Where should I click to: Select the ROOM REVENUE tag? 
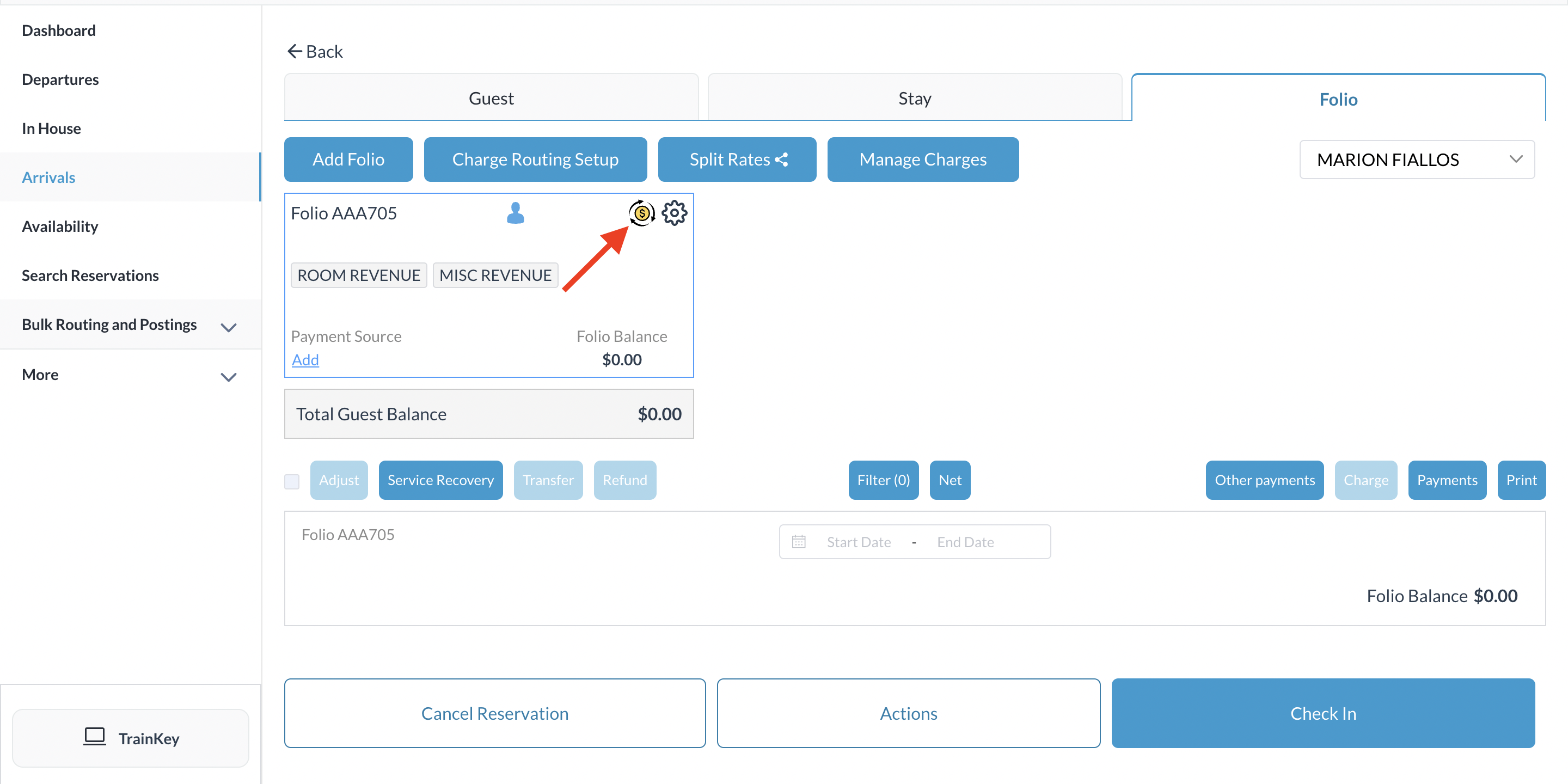coord(359,275)
